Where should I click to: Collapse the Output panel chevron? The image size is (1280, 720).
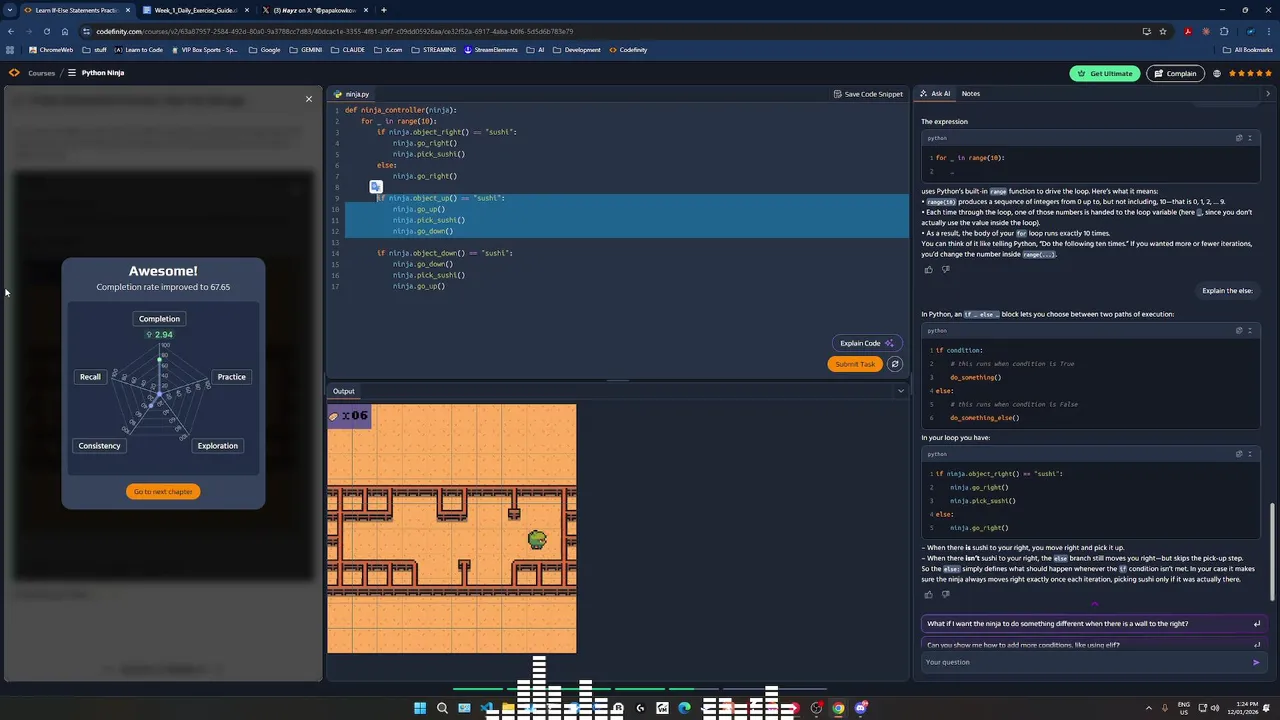900,391
